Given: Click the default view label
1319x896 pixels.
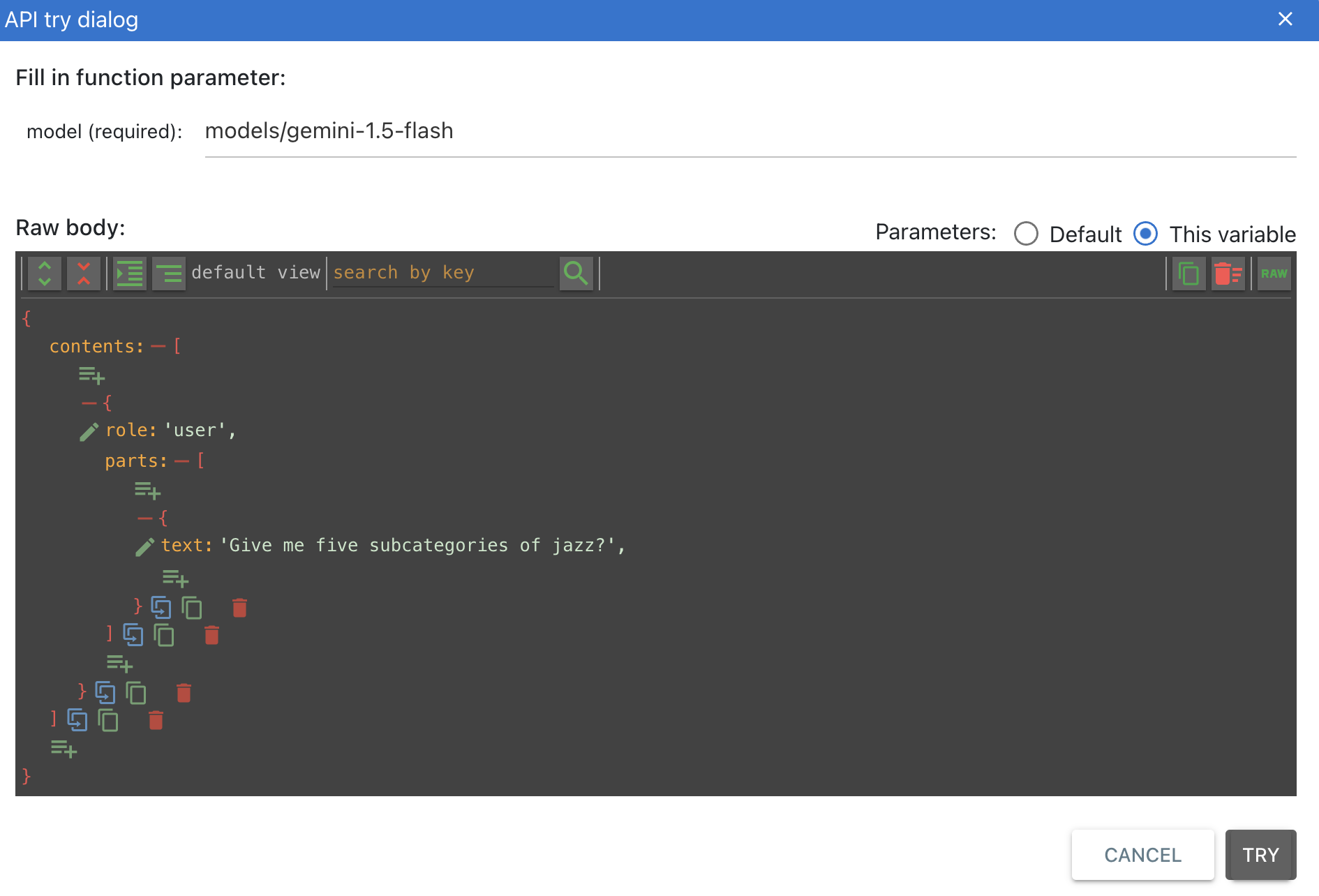Looking at the screenshot, I should pos(255,273).
